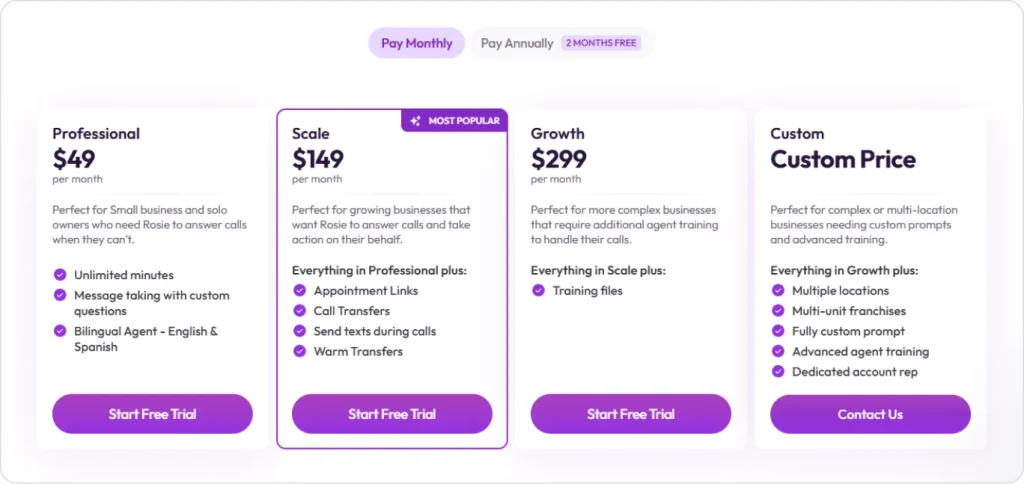Switch billing to Pay Annually
Image resolution: width=1024 pixels, height=484 pixels.
pos(516,43)
